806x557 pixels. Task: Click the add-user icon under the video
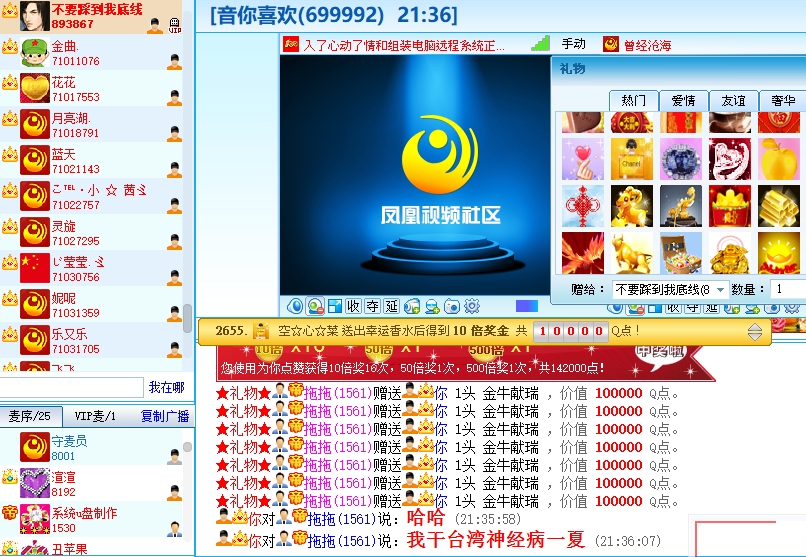tap(432, 306)
